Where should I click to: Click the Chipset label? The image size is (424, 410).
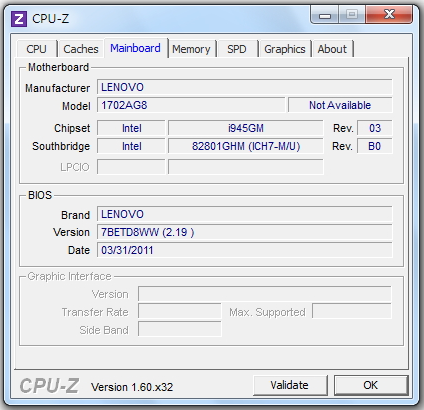72,128
